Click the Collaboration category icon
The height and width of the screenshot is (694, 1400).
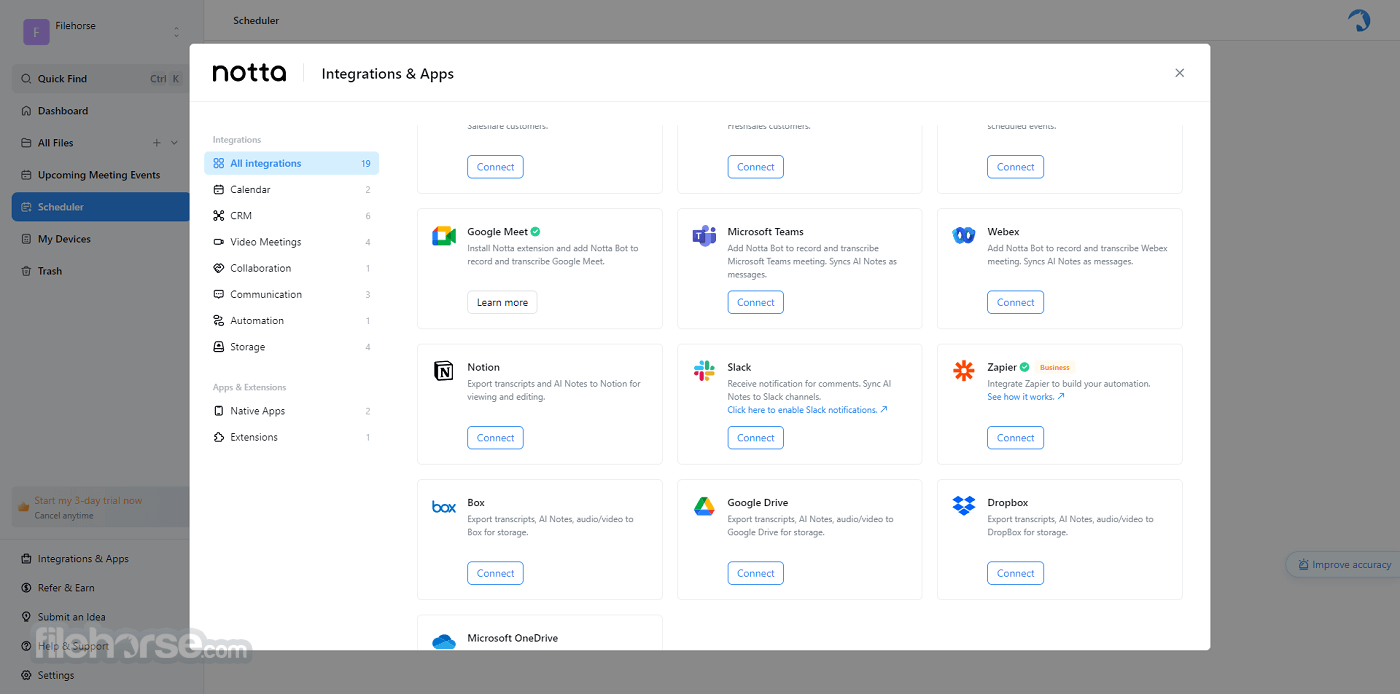219,268
